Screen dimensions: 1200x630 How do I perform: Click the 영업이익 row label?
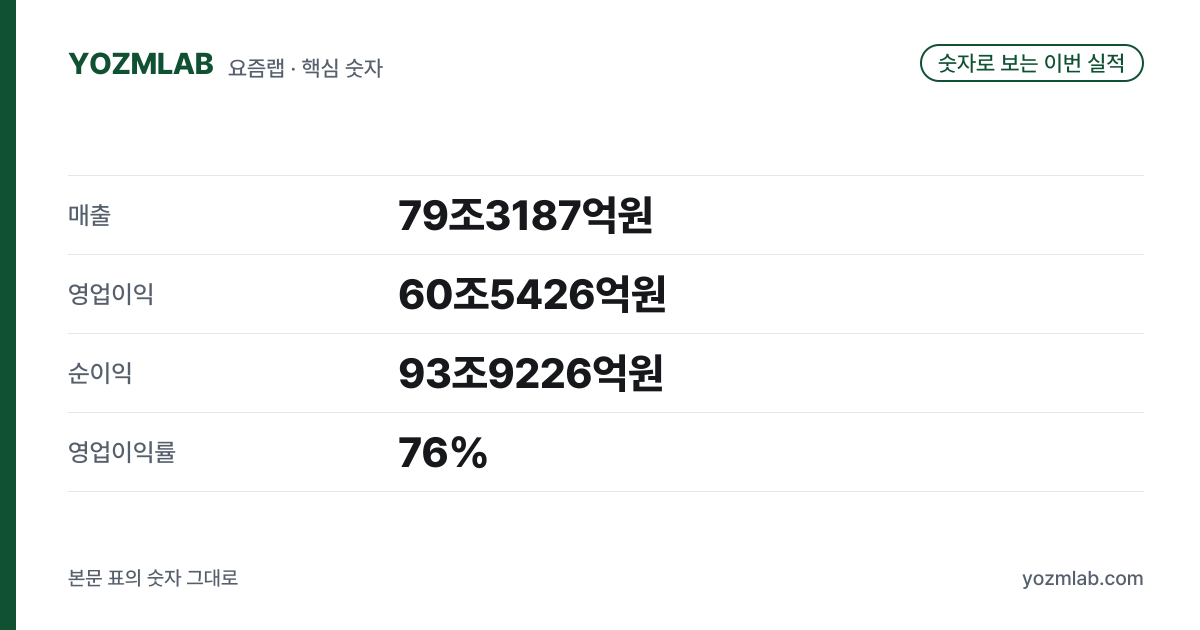tap(111, 294)
